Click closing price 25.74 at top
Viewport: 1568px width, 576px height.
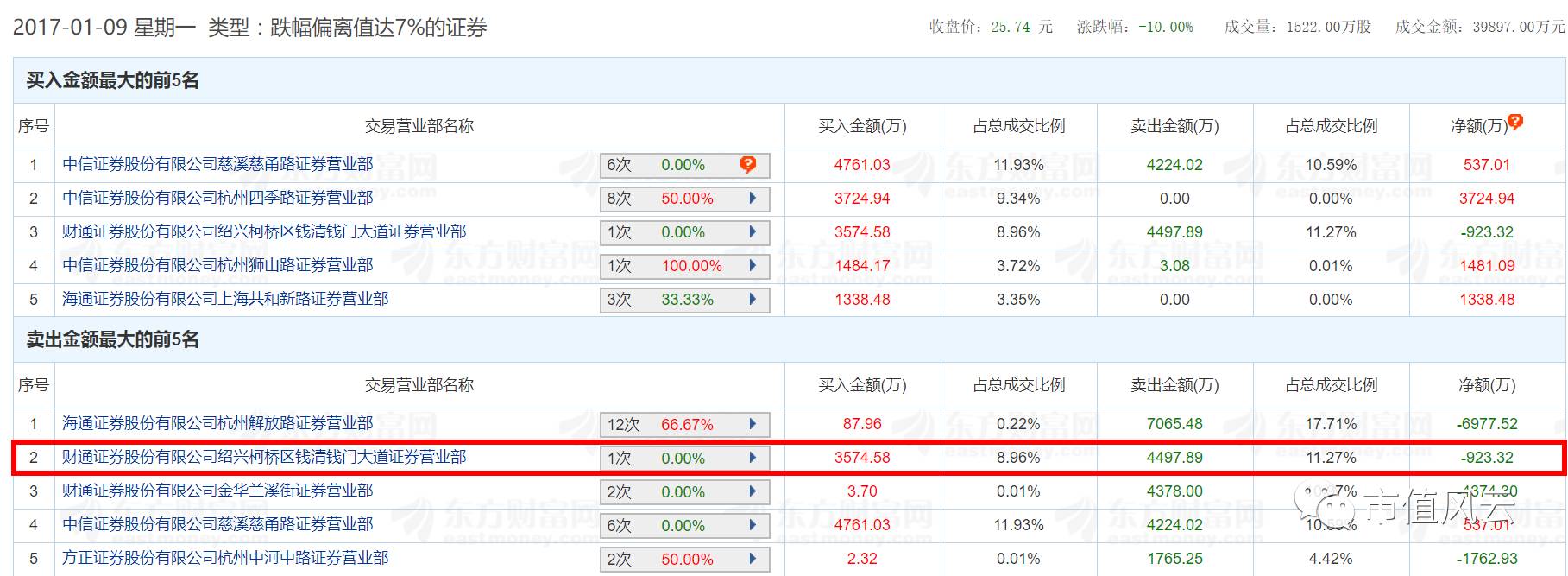pos(1011,27)
